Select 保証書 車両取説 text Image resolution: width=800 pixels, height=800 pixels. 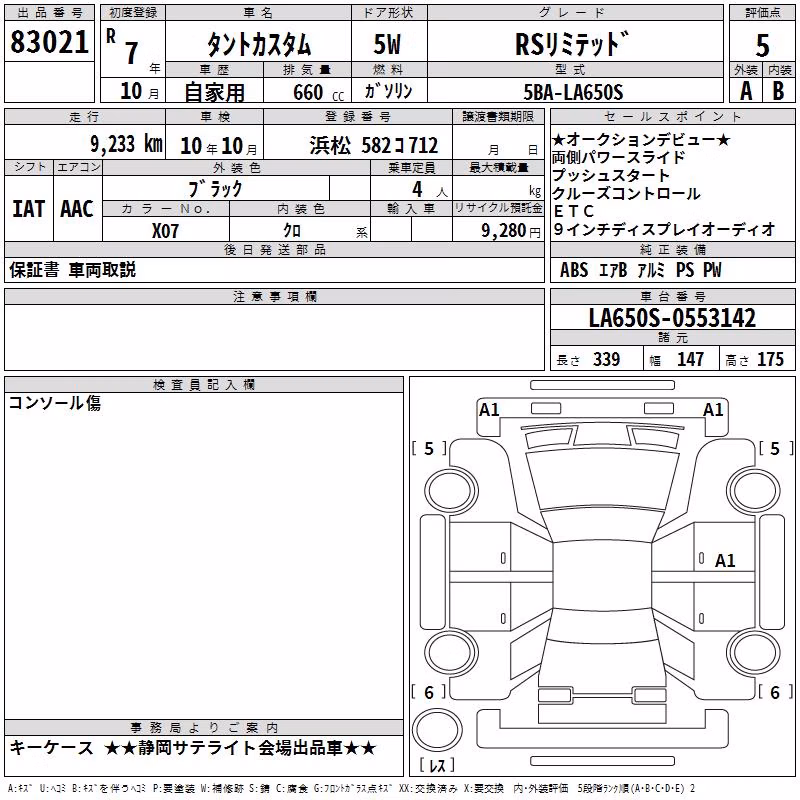(72, 270)
